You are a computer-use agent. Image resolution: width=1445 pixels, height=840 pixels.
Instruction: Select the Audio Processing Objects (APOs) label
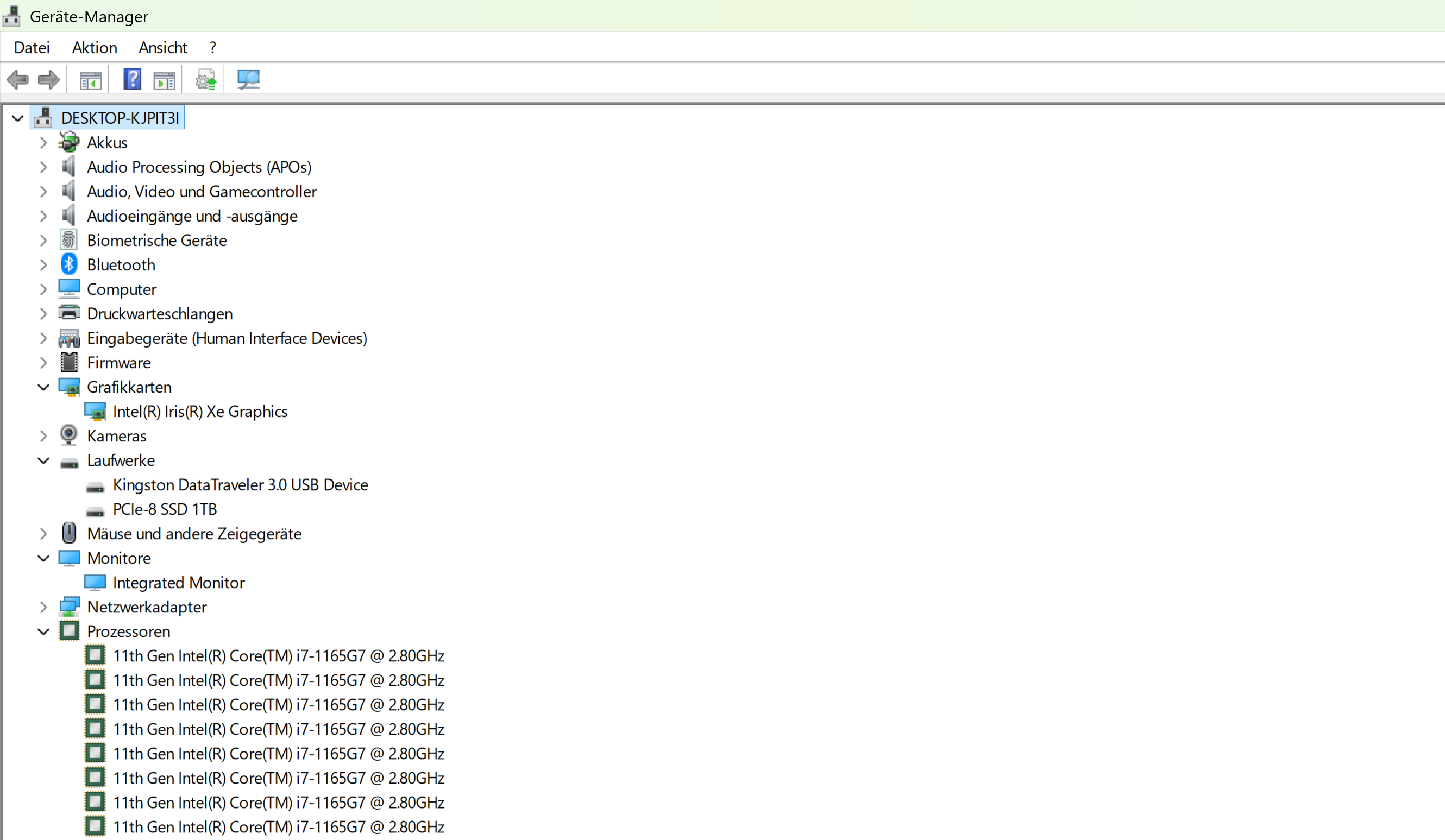coord(199,167)
